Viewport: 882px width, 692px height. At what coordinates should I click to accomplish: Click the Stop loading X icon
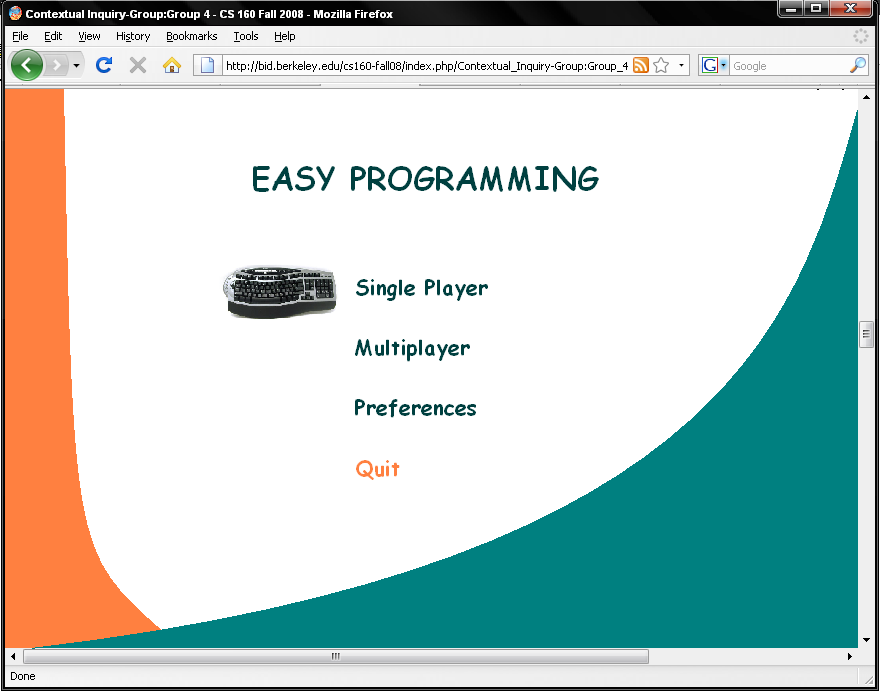coord(138,65)
